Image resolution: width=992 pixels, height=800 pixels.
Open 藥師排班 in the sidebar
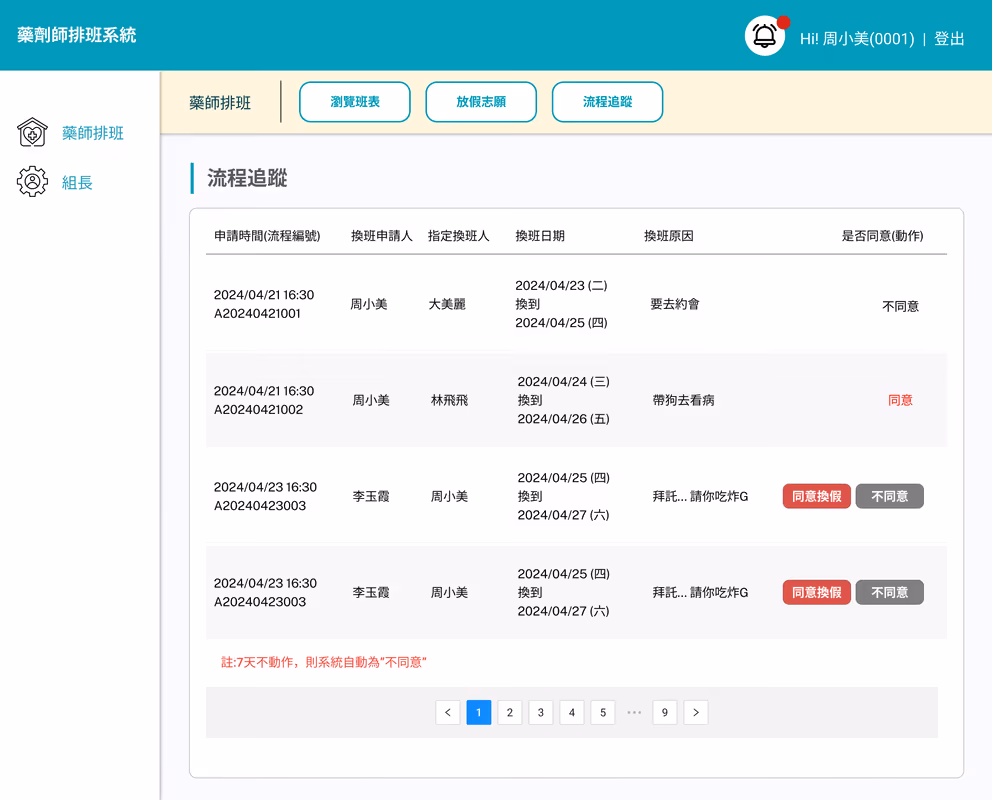(92, 133)
